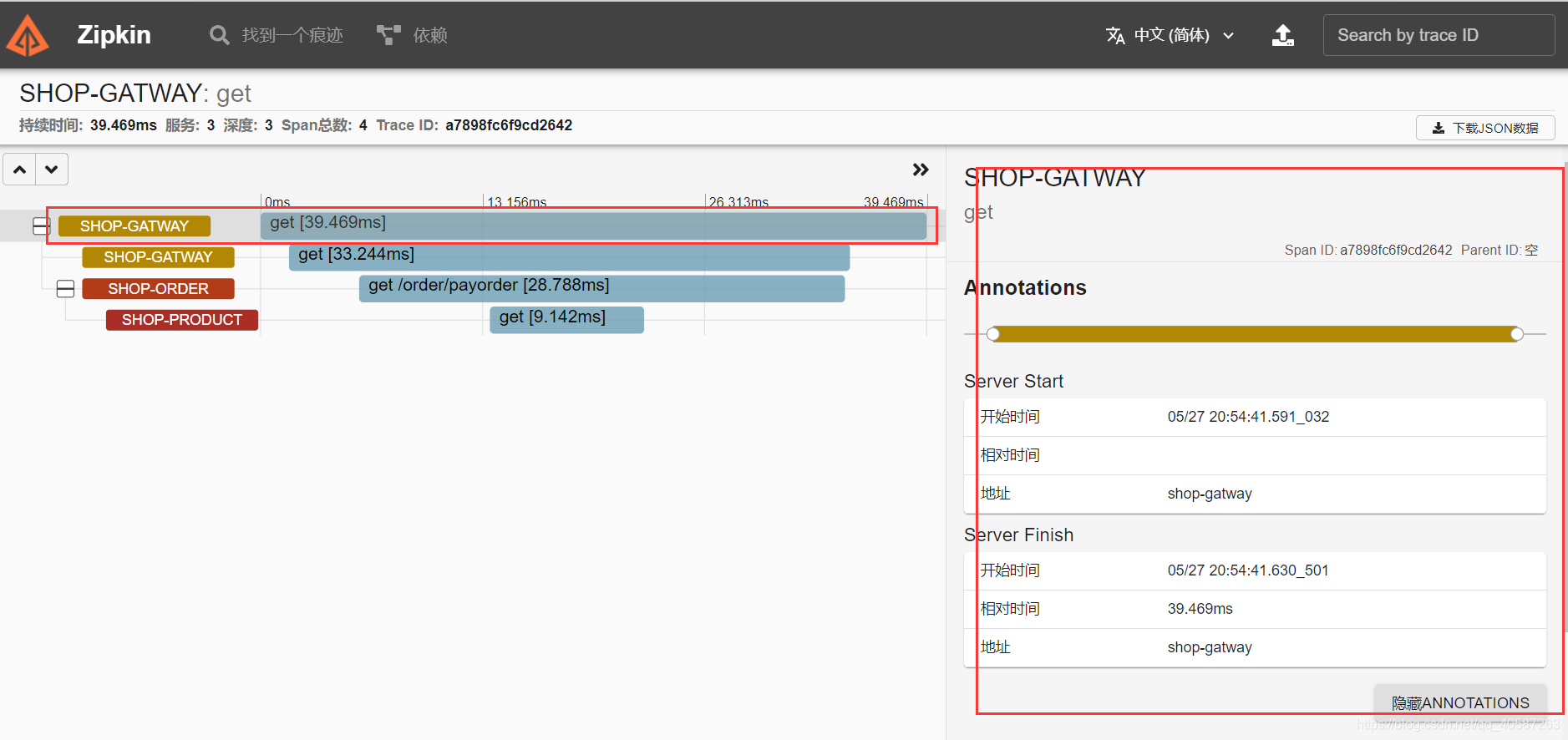The image size is (1568, 740).
Task: Open the Zipkin home title link
Action: (x=114, y=35)
